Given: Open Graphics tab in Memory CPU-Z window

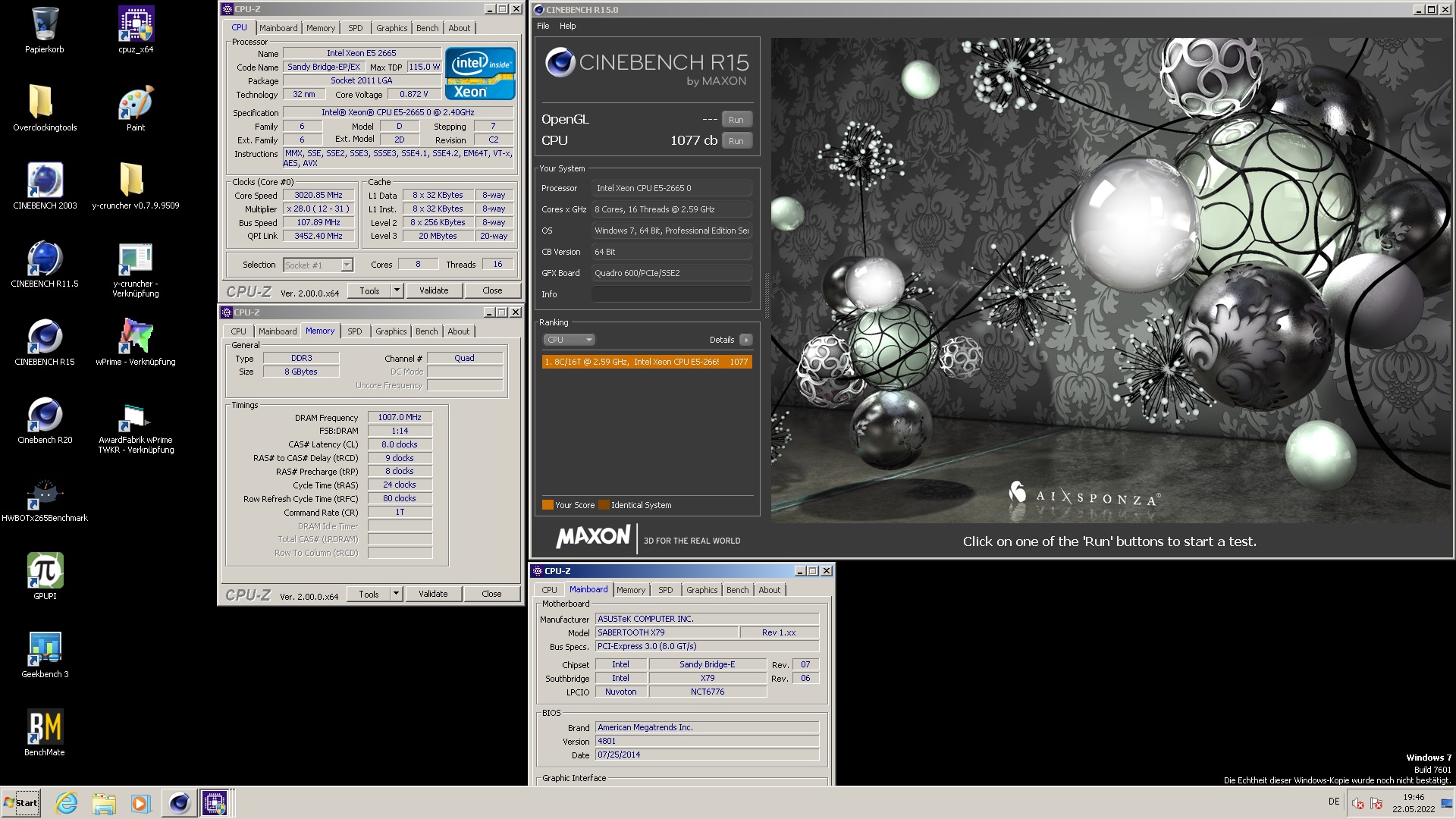Looking at the screenshot, I should click(x=391, y=331).
